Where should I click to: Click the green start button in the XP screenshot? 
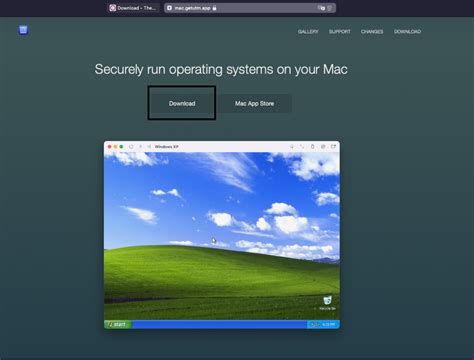click(x=118, y=324)
